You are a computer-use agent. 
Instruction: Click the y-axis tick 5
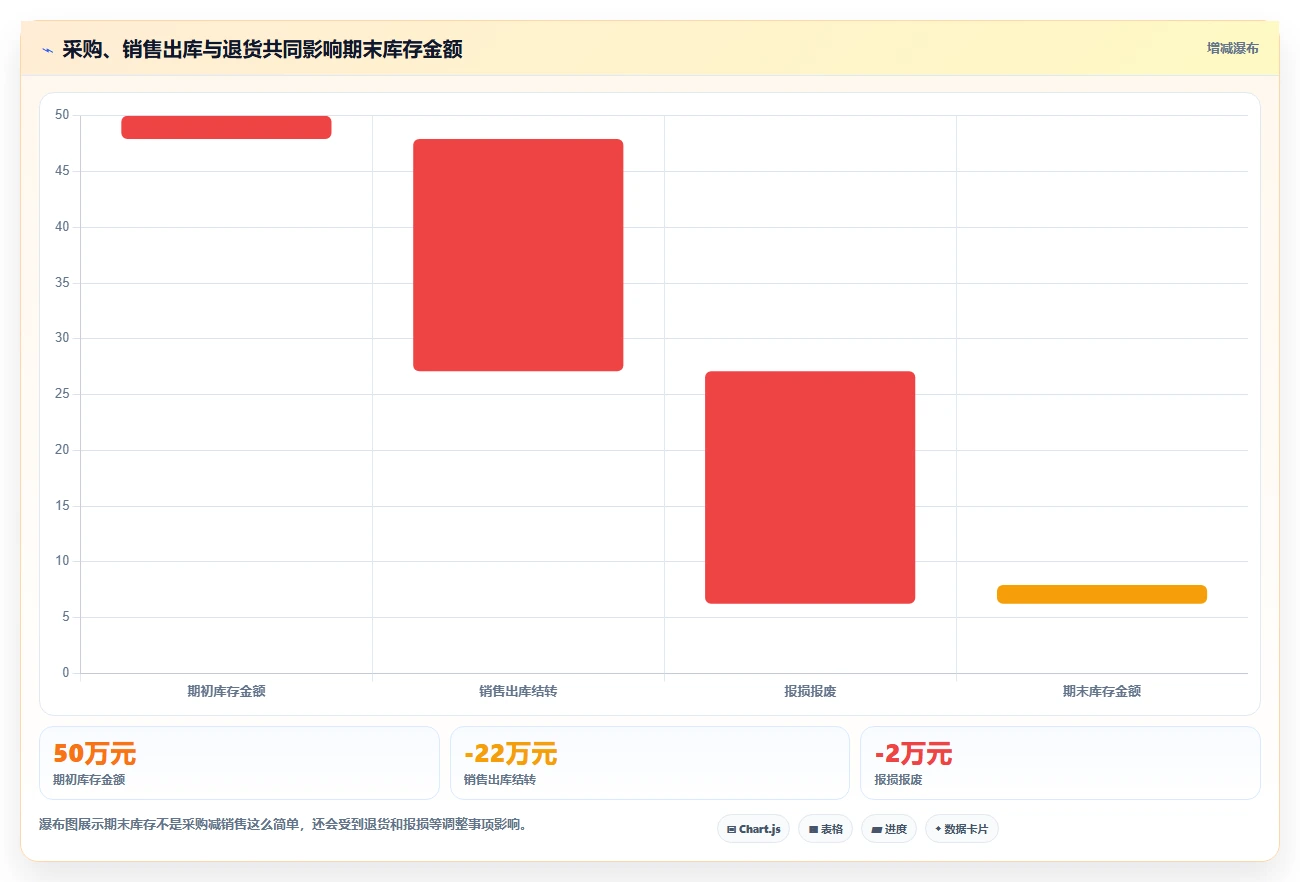pos(66,617)
